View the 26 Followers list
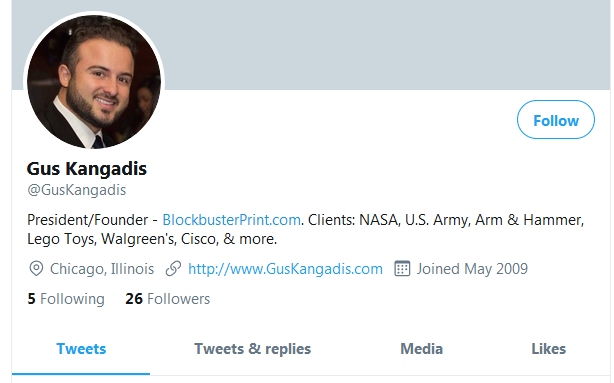614x383 pixels. pyautogui.click(x=168, y=299)
